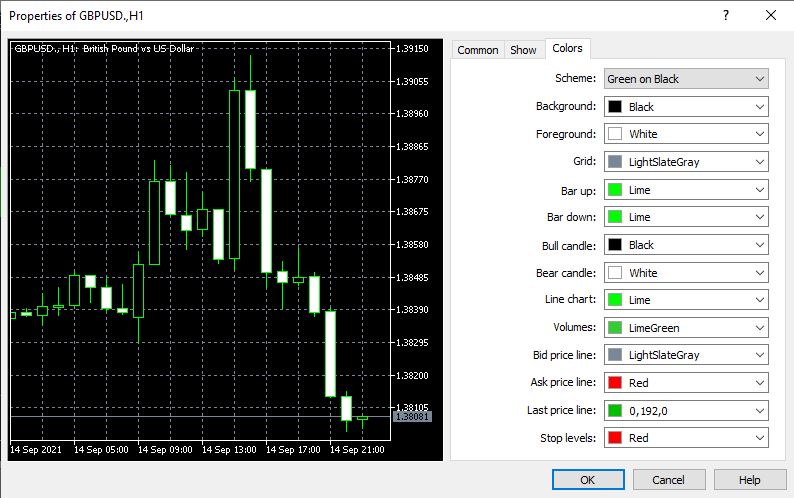Switch to the Common tab

pos(478,50)
